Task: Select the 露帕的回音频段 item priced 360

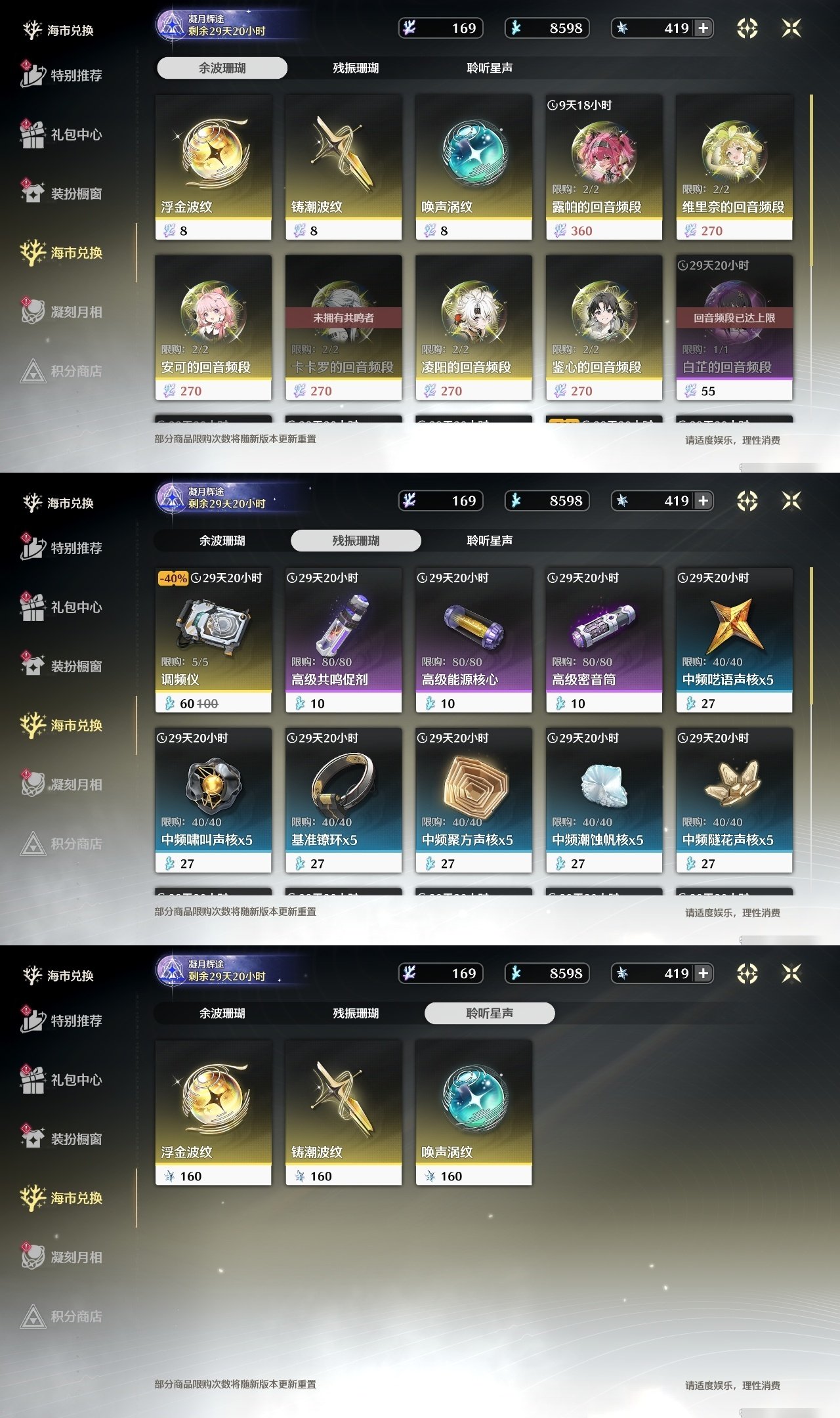Action: pos(604,167)
